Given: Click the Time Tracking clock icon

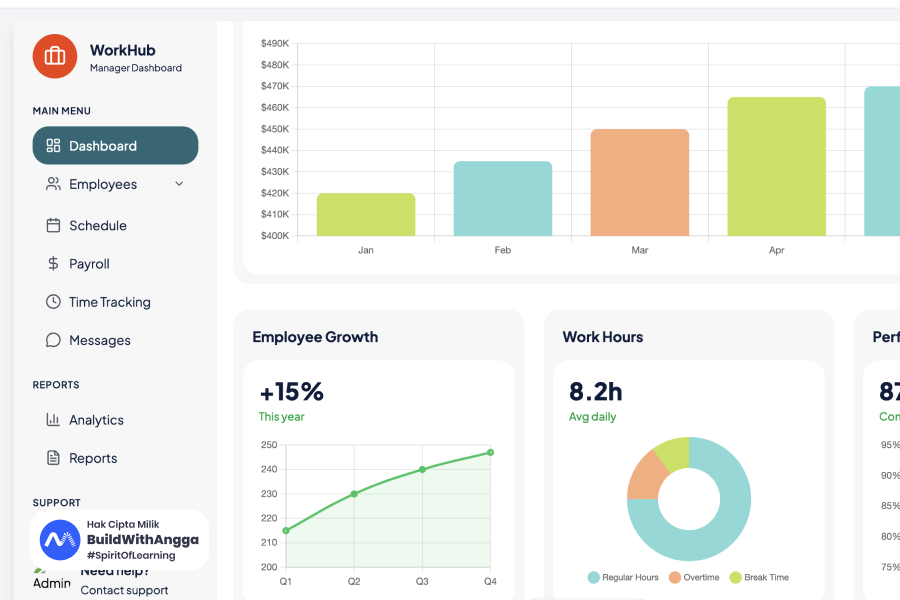Looking at the screenshot, I should click(54, 302).
